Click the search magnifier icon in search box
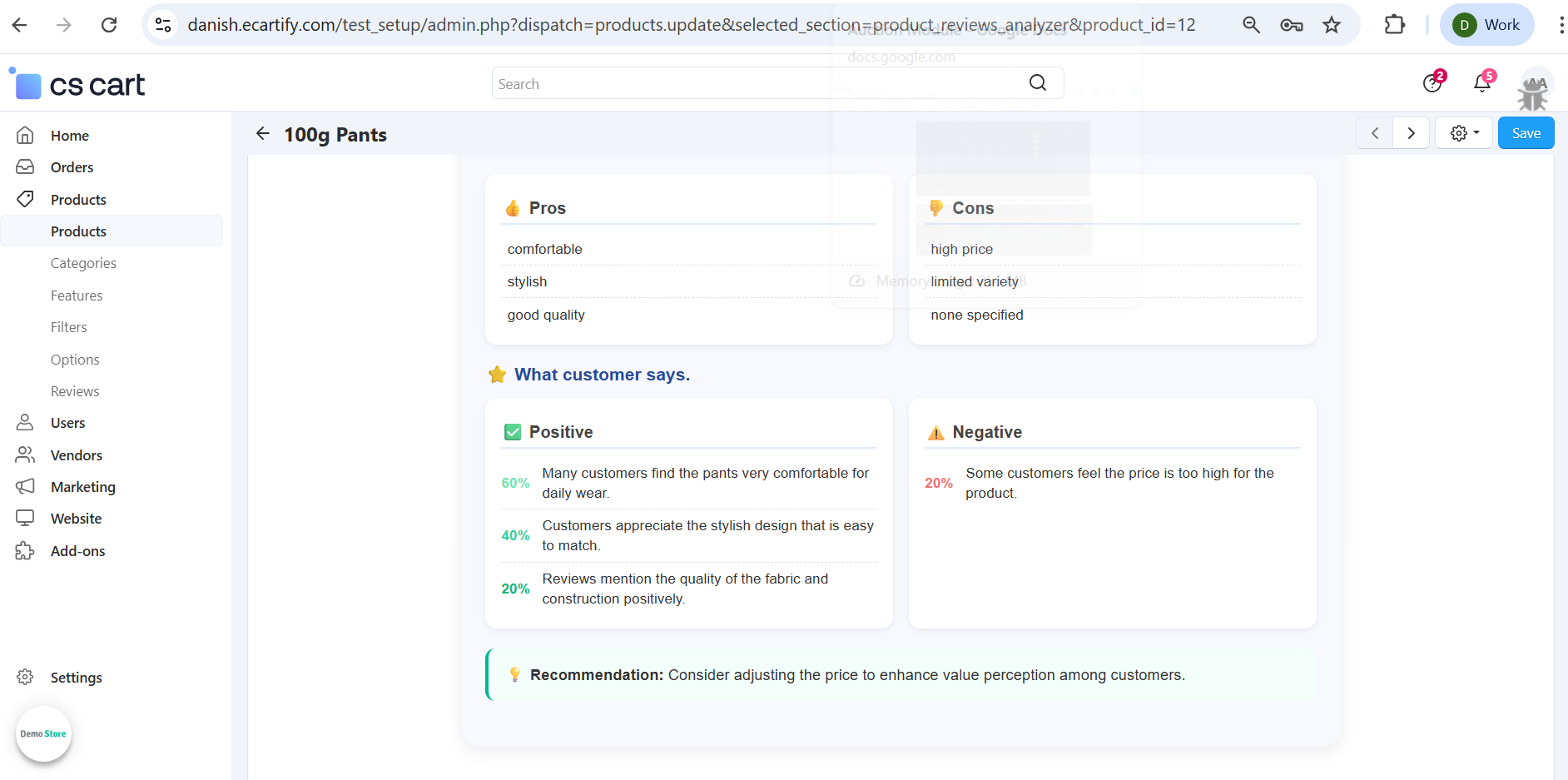1568x780 pixels. click(x=1038, y=83)
